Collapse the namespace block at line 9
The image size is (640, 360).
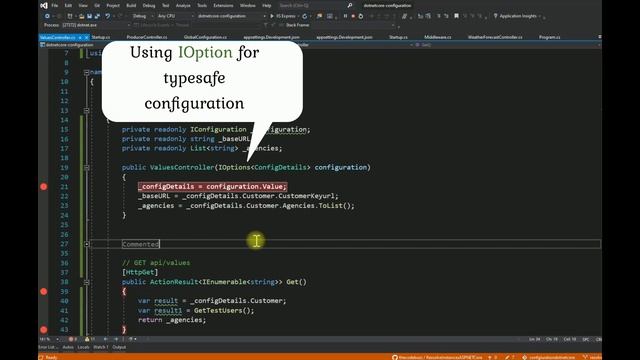(87, 72)
